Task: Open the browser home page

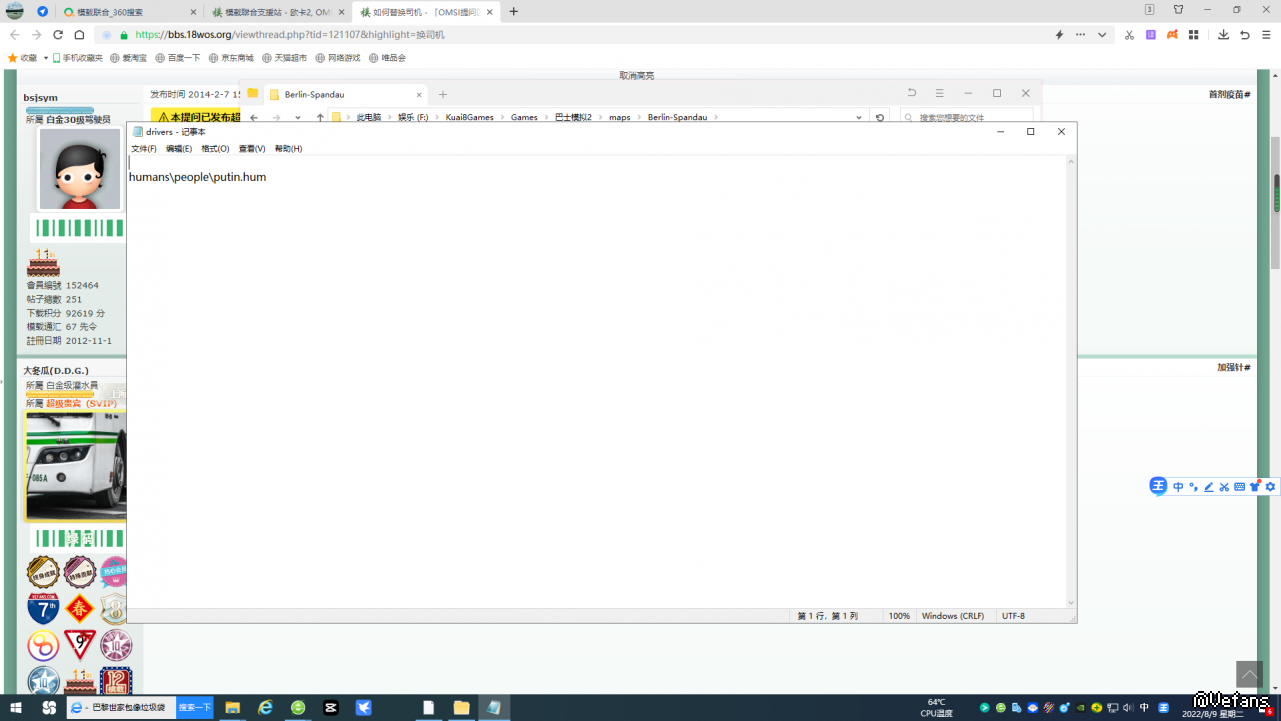Action: pos(79,34)
